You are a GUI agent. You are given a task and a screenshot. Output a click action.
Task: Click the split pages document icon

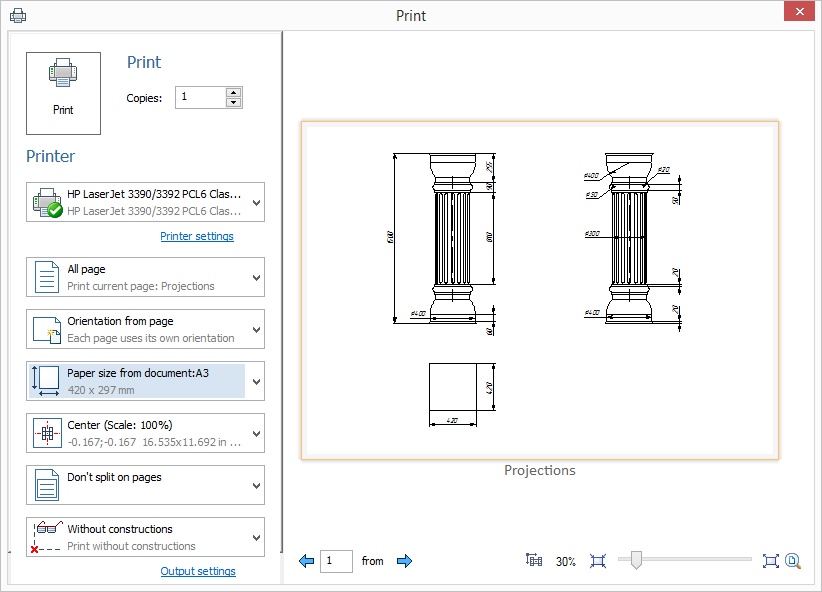coord(47,485)
